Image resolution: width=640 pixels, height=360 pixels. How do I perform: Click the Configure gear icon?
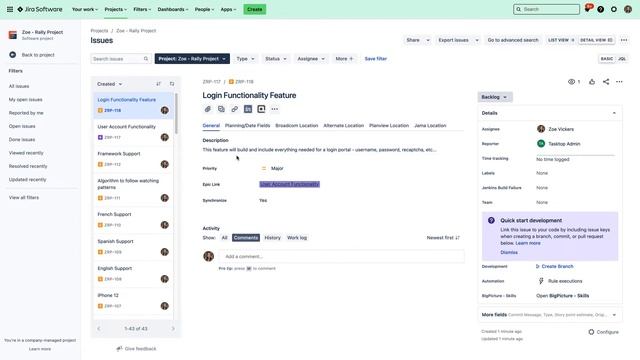[591, 332]
